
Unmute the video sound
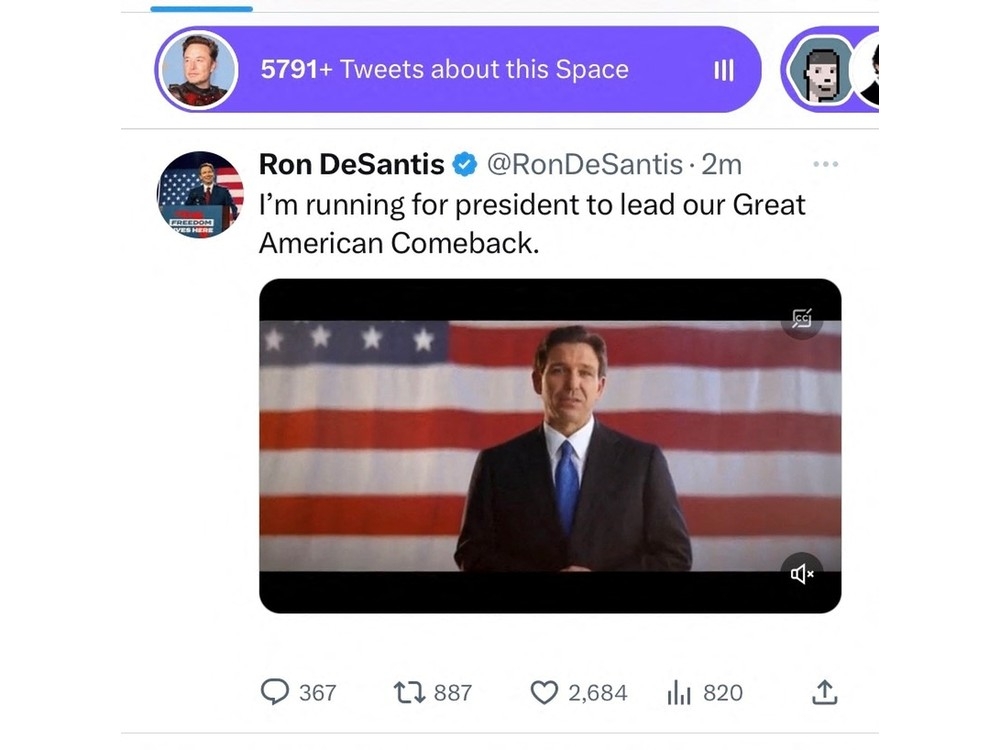(803, 574)
